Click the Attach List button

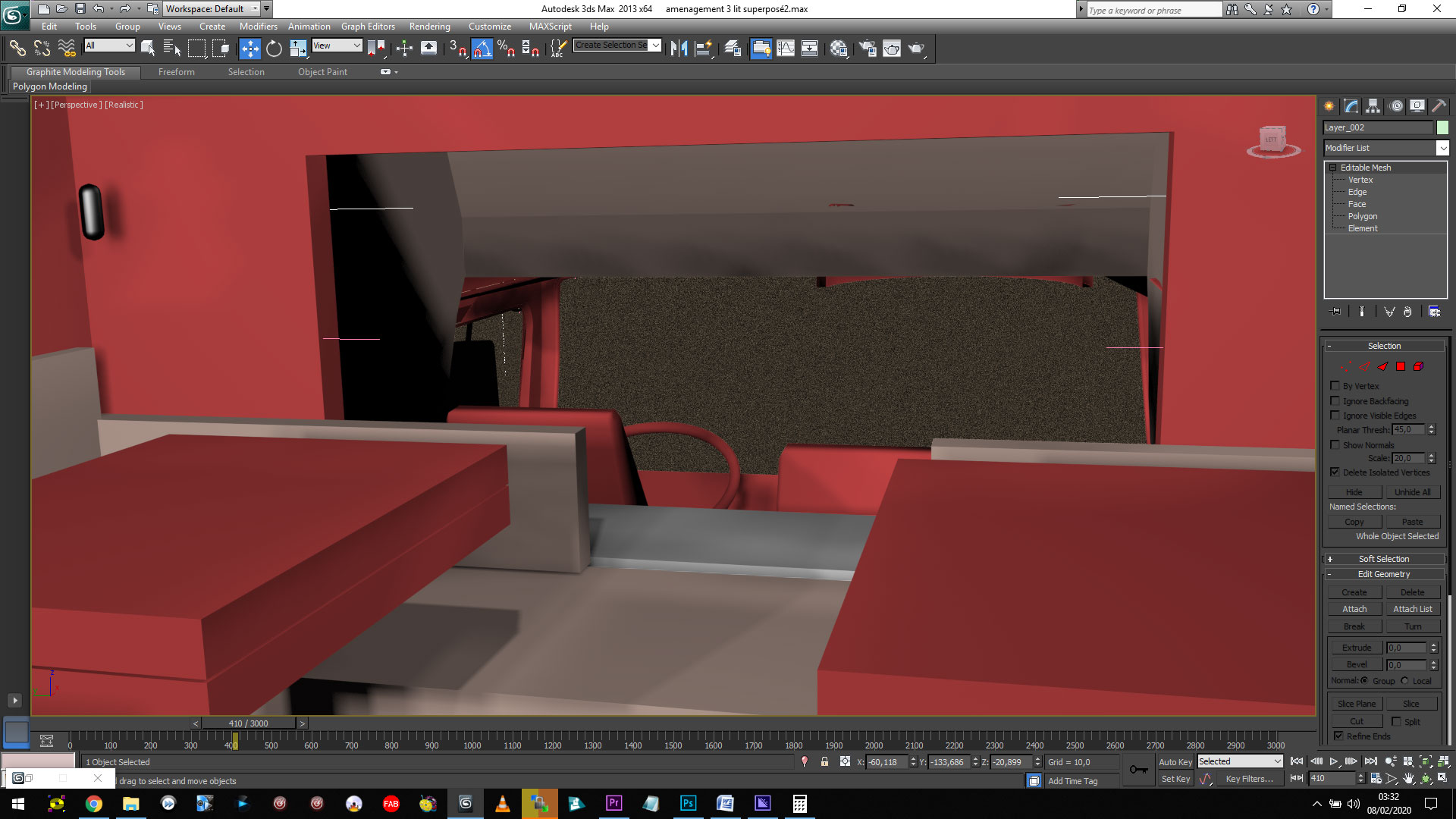[x=1412, y=609]
